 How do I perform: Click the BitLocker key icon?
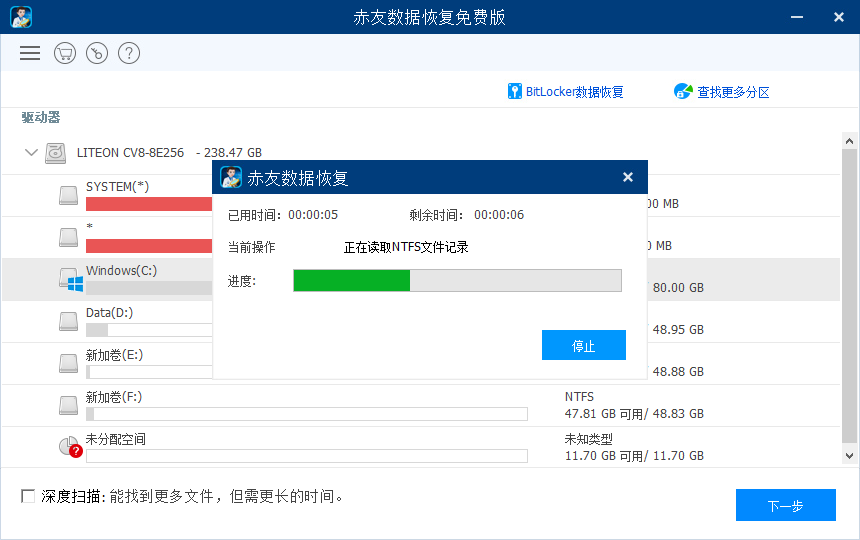[515, 92]
